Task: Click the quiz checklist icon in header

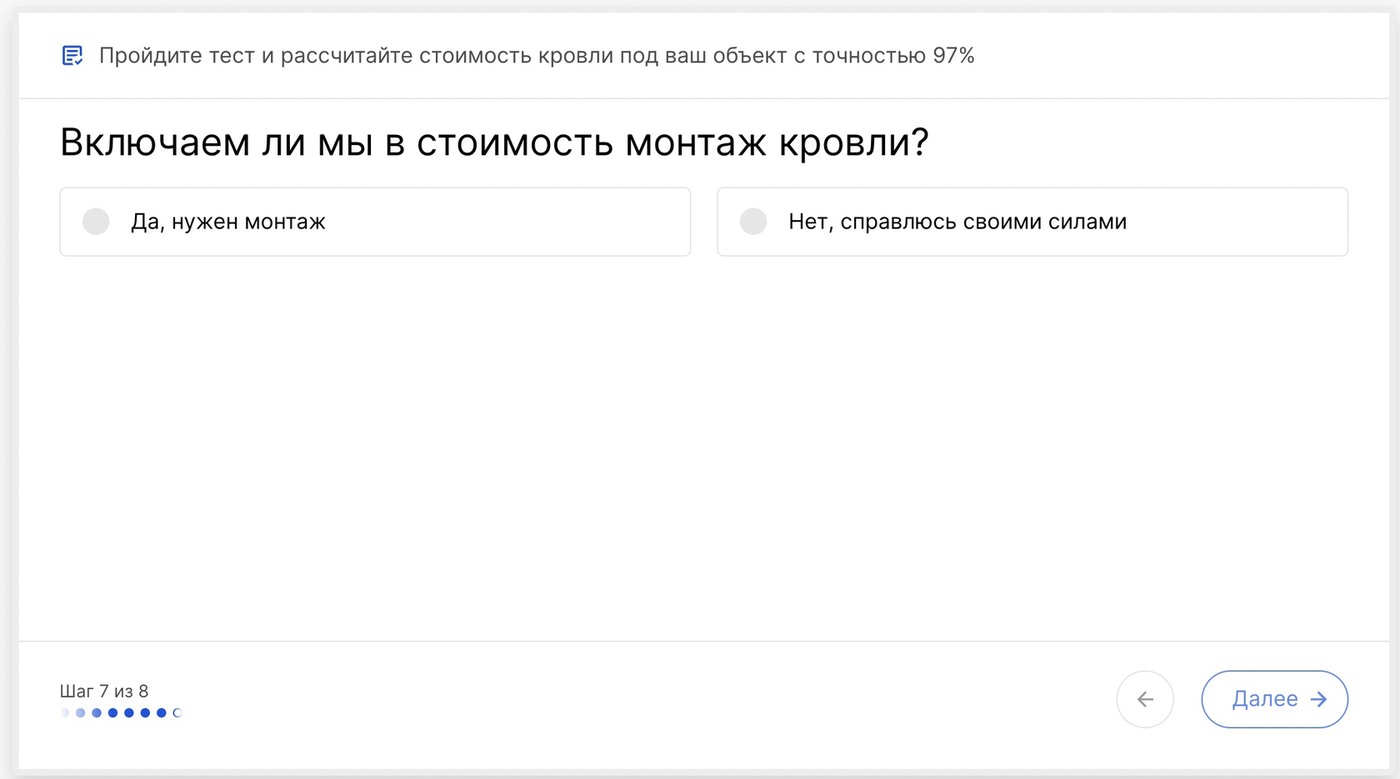Action: 72,55
